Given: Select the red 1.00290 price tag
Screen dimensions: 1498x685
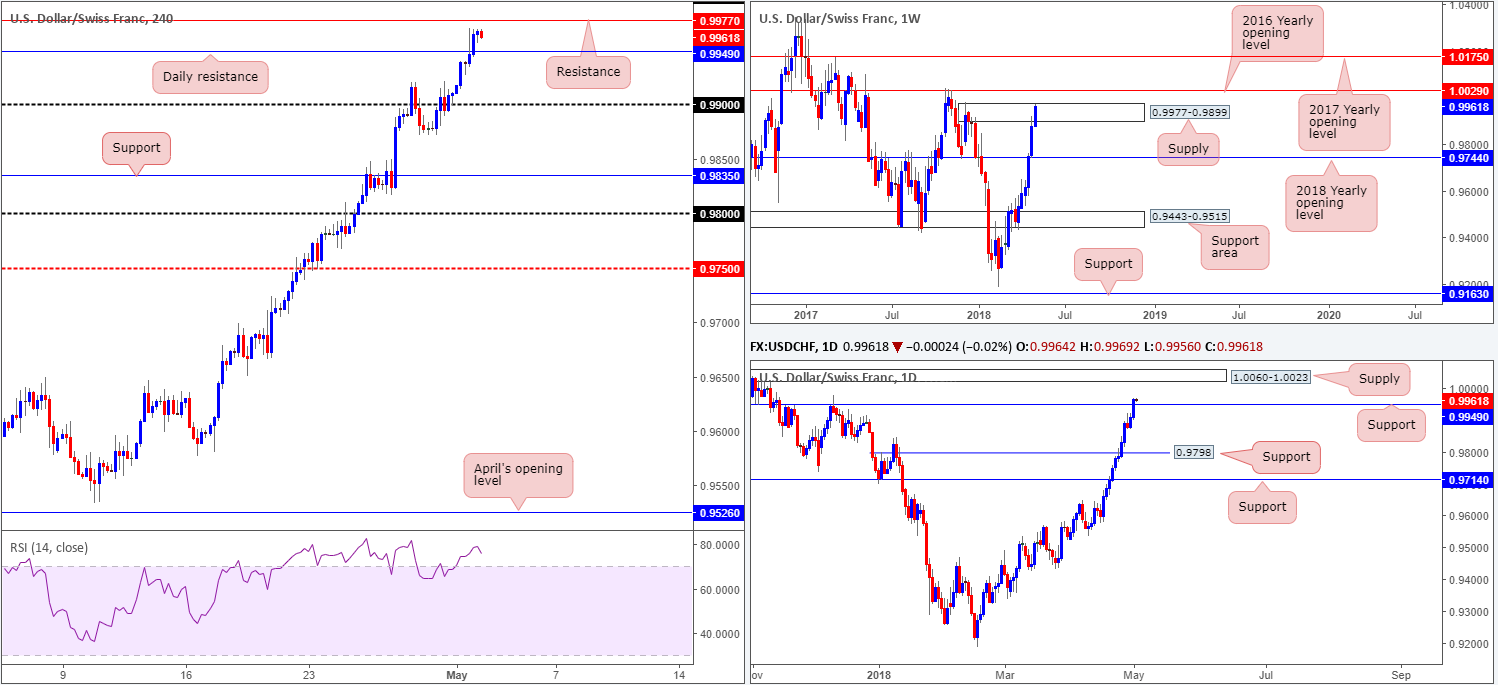Looking at the screenshot, I should pyautogui.click(x=1468, y=90).
